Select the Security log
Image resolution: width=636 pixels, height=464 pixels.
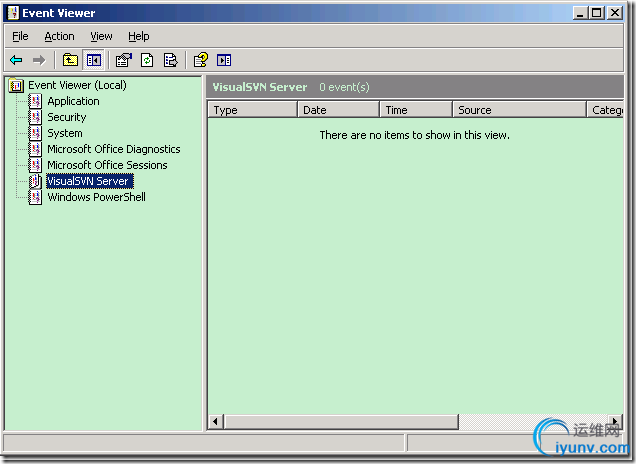click(67, 117)
